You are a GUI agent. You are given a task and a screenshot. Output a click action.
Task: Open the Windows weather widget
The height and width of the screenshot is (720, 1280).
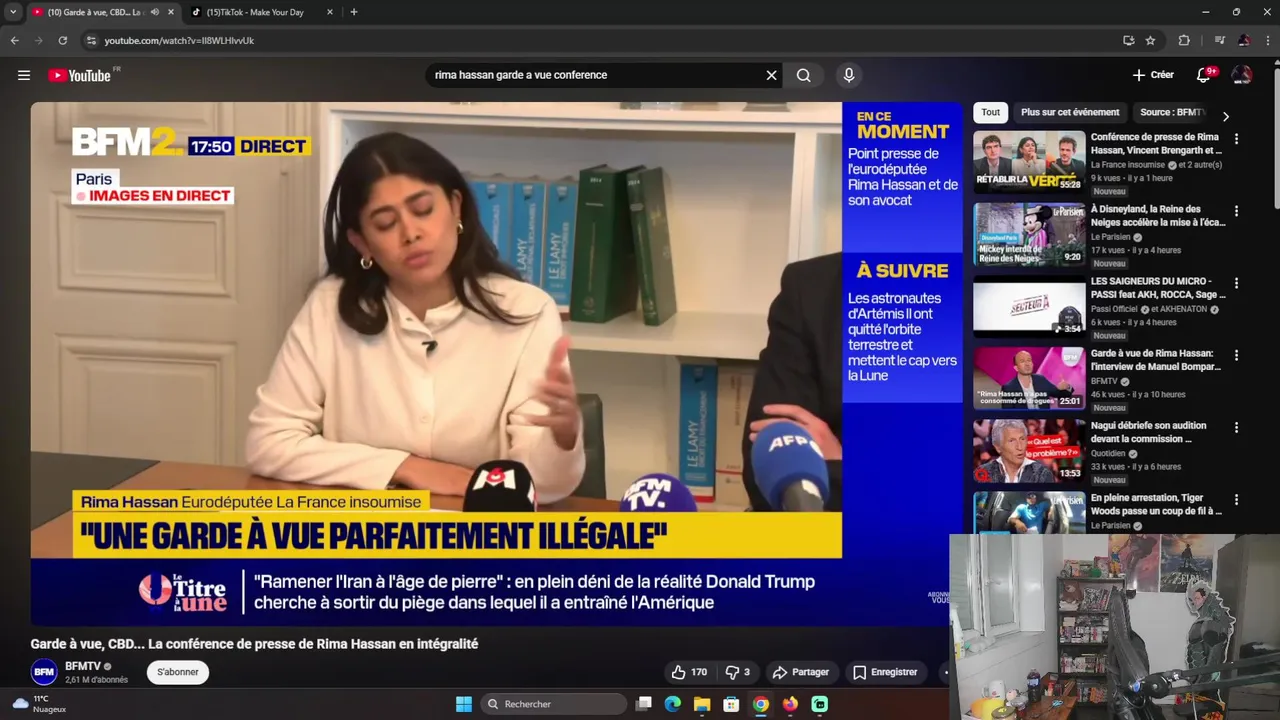[x=39, y=704]
